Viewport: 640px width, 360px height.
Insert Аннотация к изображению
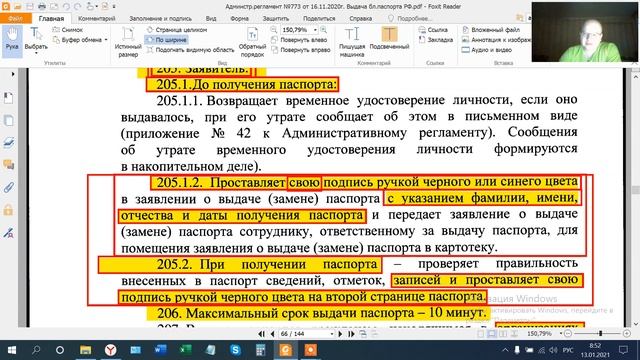(x=496, y=40)
